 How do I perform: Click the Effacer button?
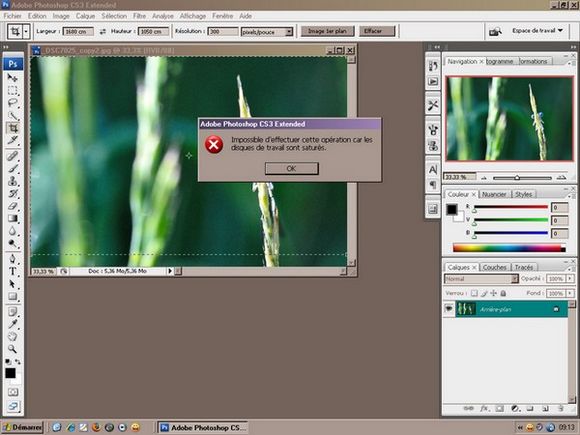377,31
